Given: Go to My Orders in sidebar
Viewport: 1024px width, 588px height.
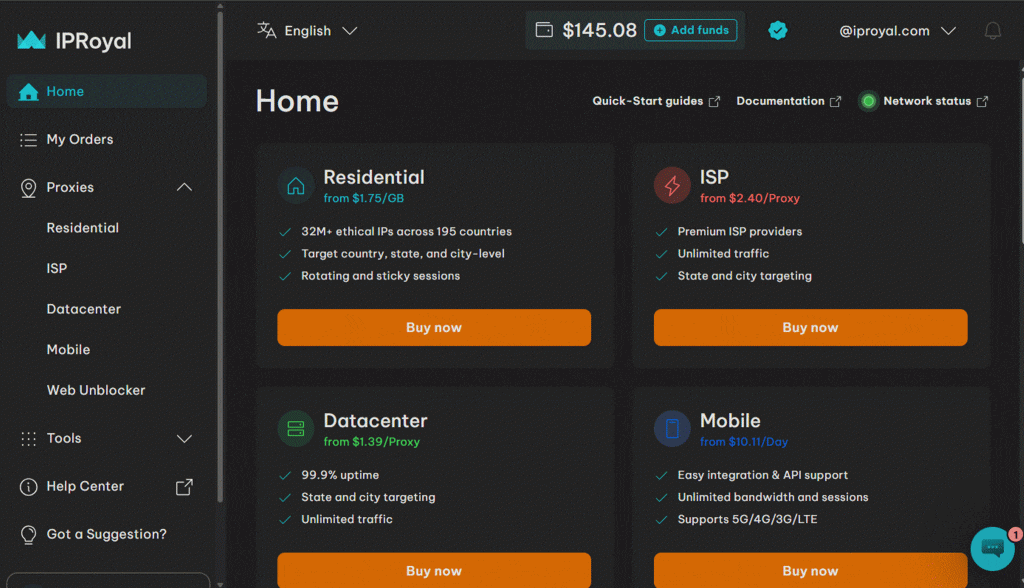Looking at the screenshot, I should pos(80,139).
